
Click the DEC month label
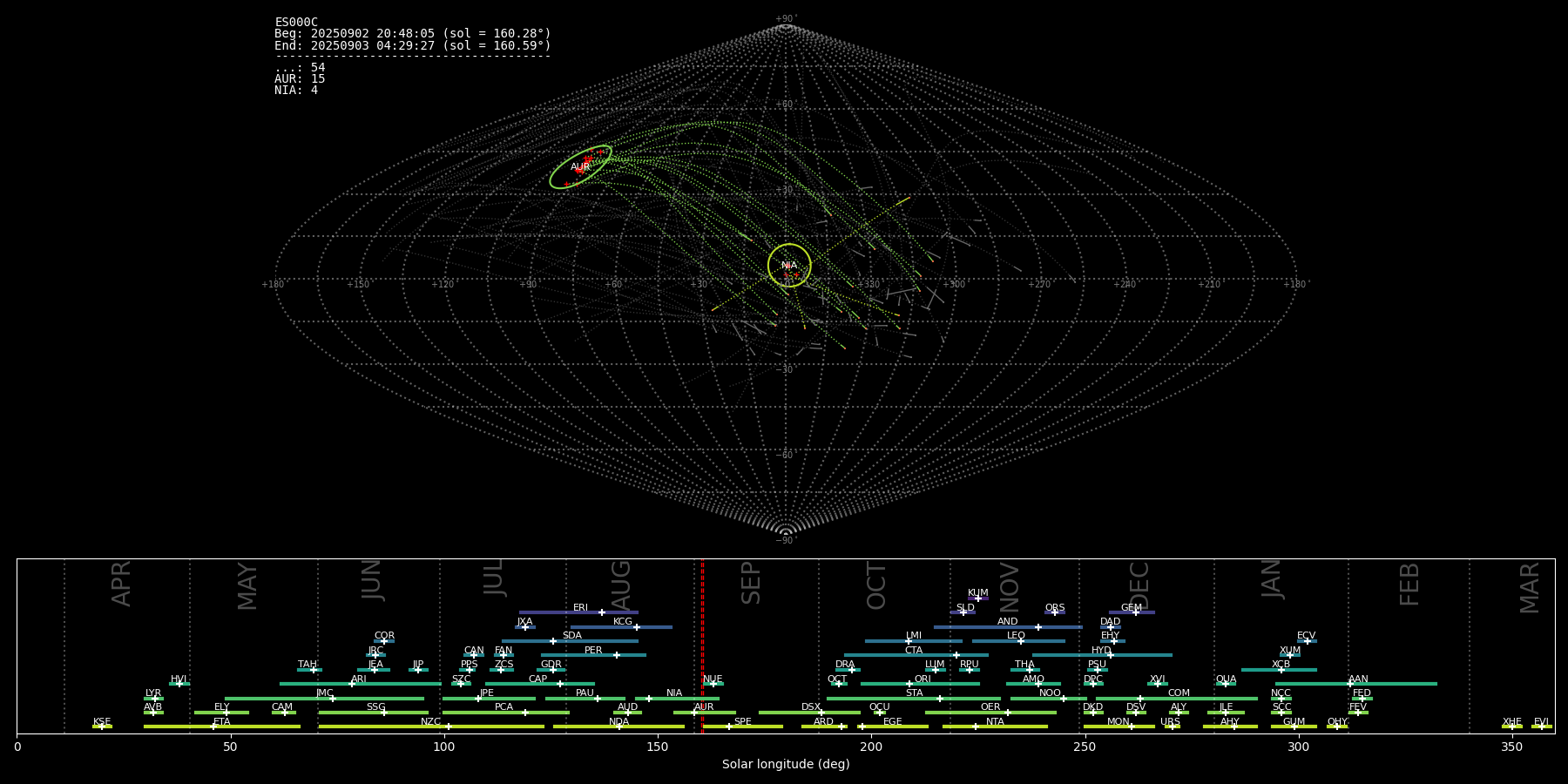1139,585
